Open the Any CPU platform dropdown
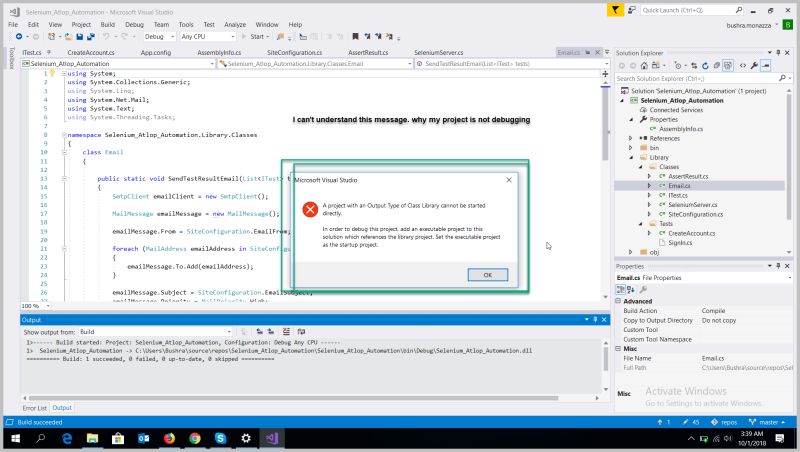The image size is (800, 452). tap(208, 37)
